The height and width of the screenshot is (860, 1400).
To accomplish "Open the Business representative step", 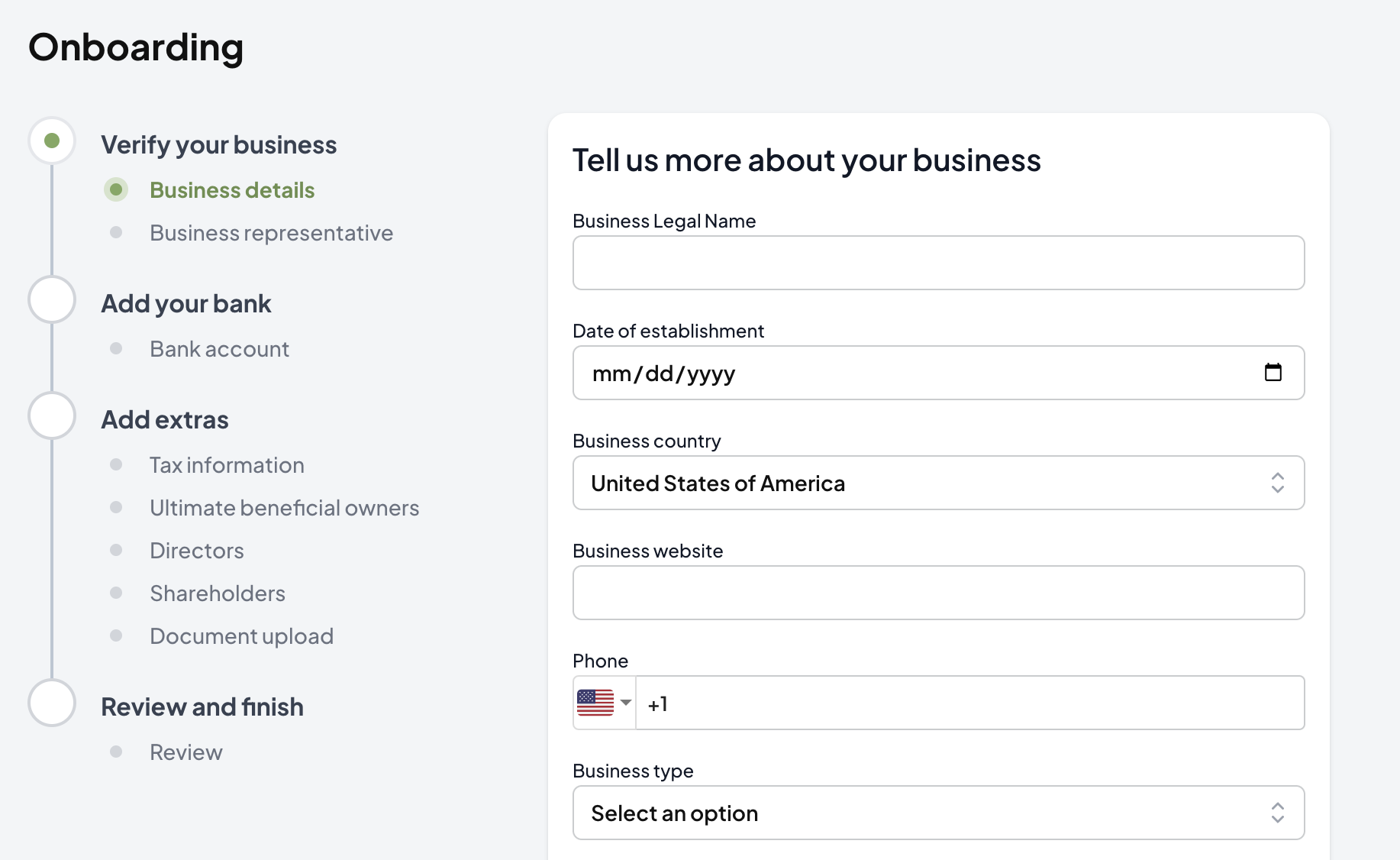I will point(271,233).
